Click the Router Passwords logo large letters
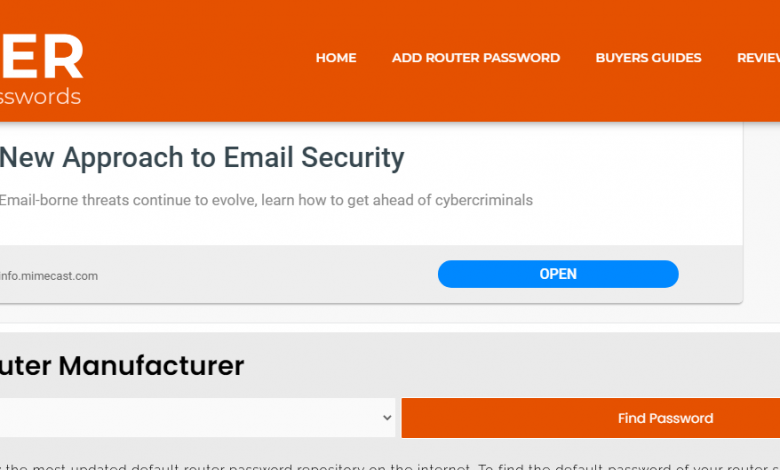The height and width of the screenshot is (470, 780). [41, 56]
